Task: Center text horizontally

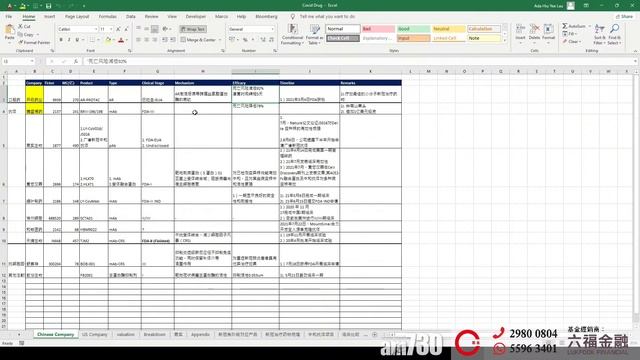Action: pyautogui.click(x=147, y=40)
